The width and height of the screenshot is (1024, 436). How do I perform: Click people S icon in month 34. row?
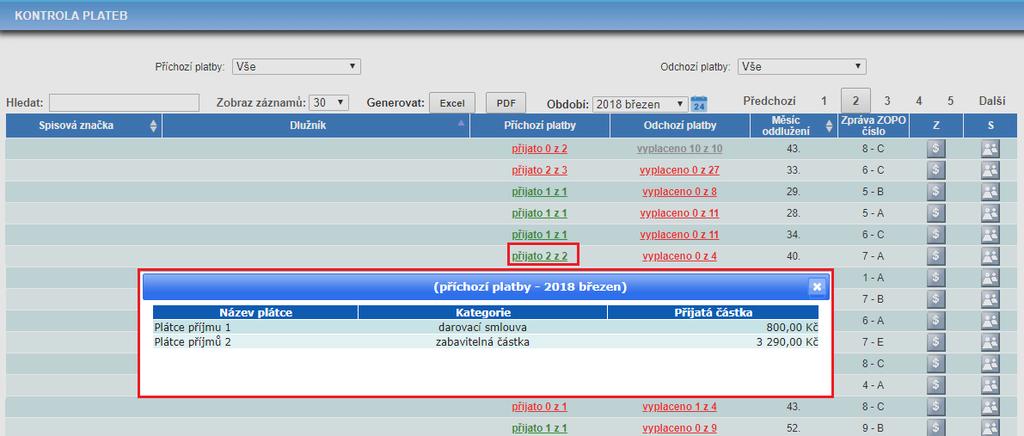(990, 235)
